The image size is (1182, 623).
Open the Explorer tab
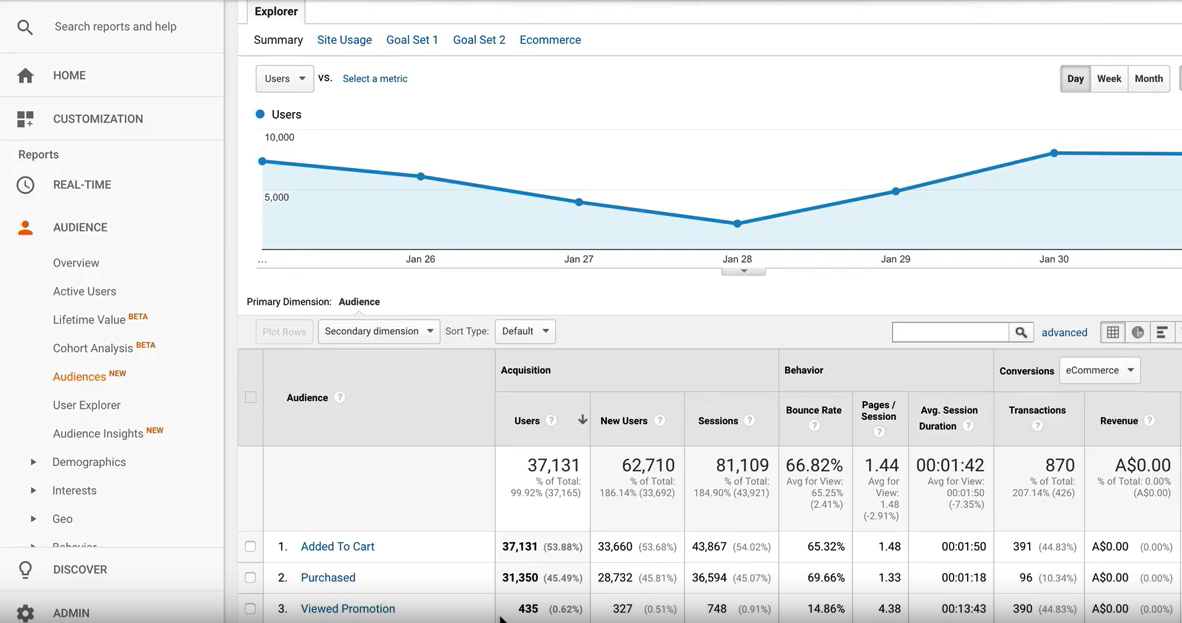[x=276, y=11]
